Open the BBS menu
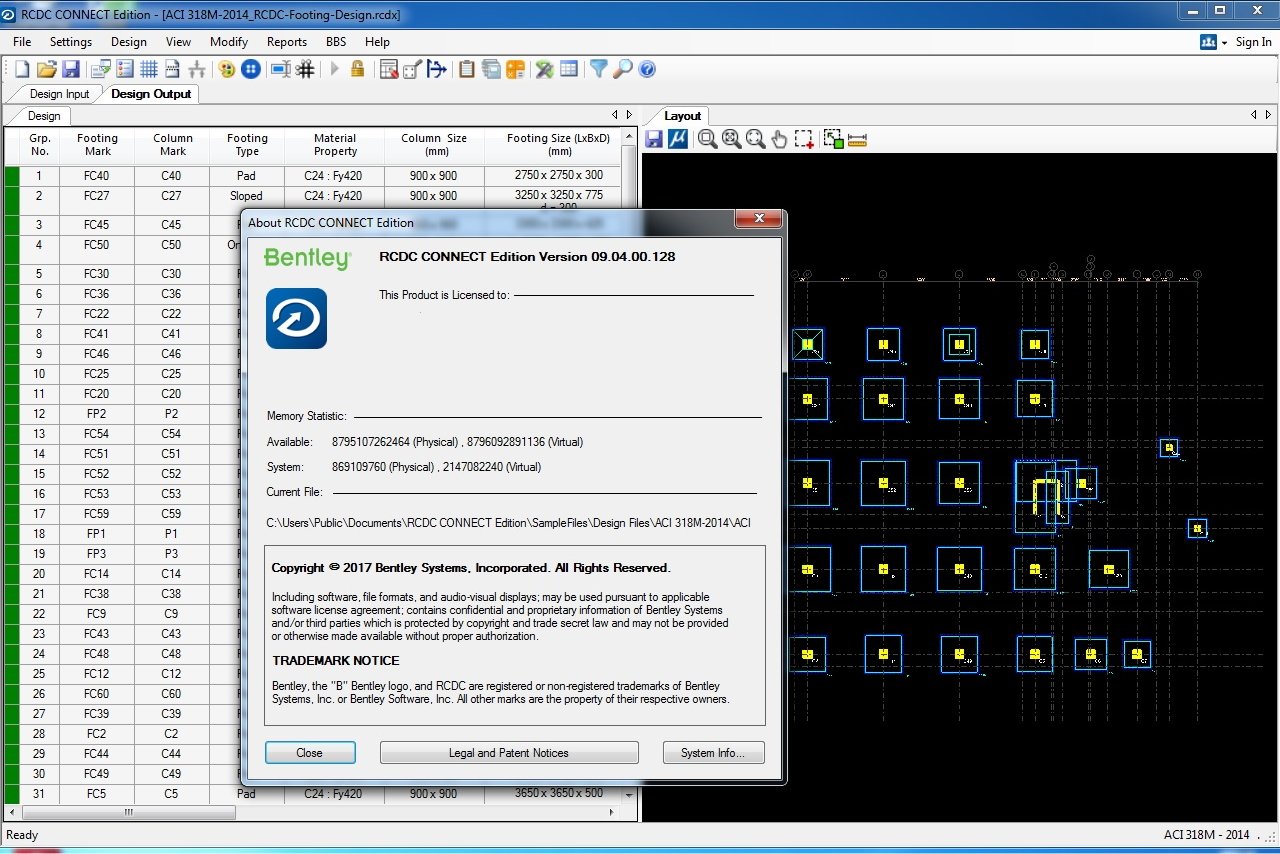The image size is (1280, 854). 336,42
